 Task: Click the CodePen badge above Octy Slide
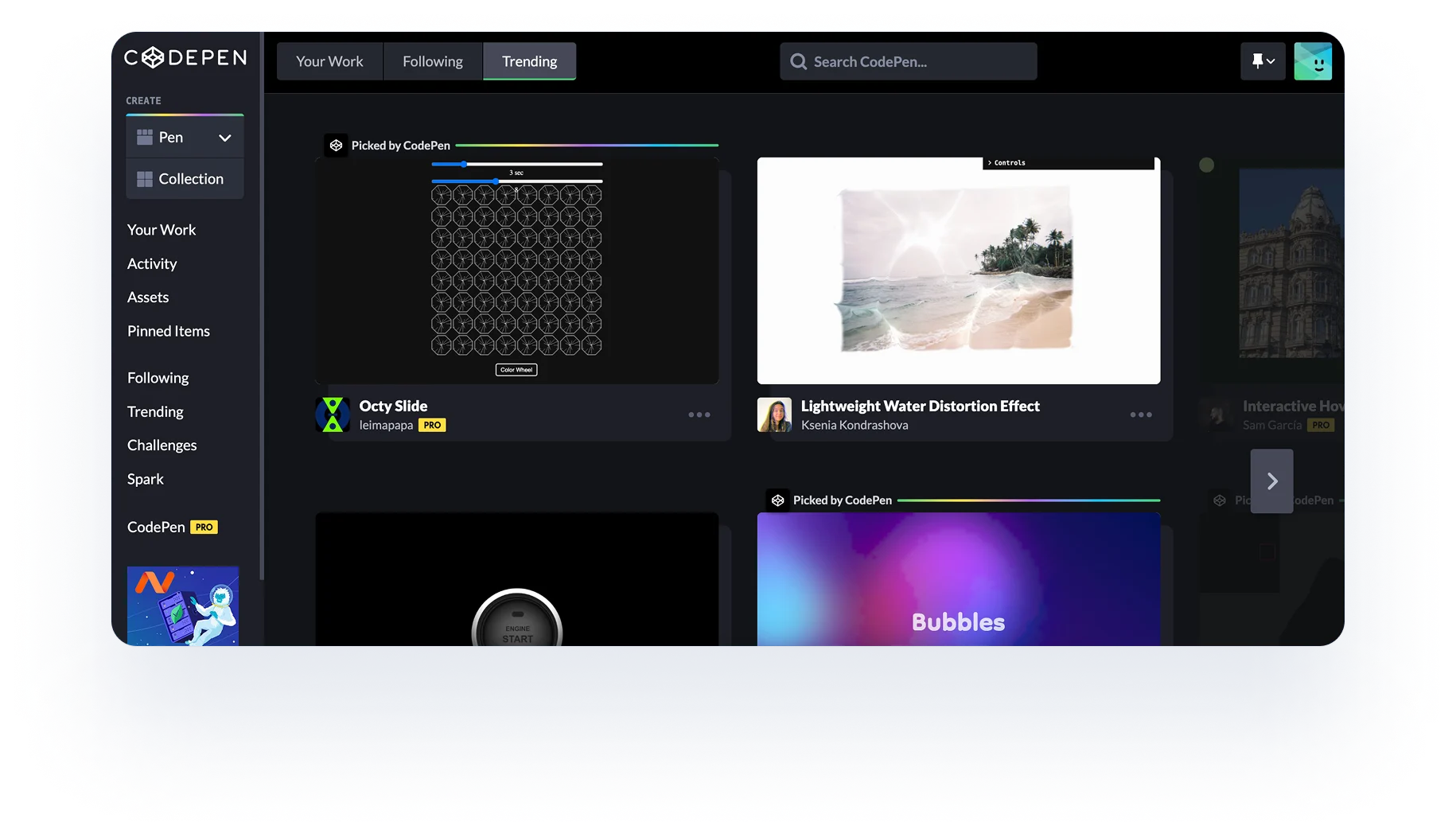point(336,146)
